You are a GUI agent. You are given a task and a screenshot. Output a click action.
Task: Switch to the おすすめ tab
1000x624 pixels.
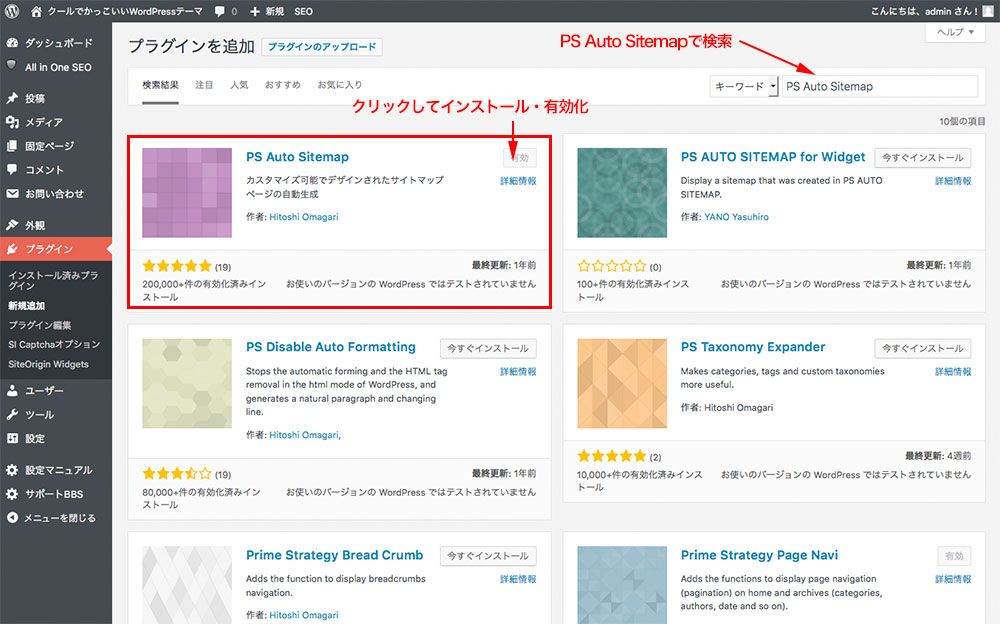tap(283, 85)
